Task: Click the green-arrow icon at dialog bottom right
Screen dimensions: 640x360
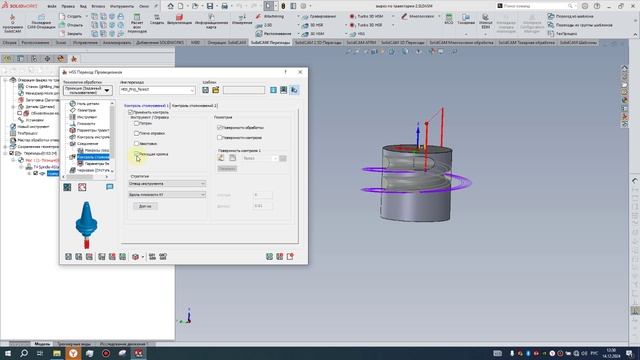Action: pyautogui.click(x=269, y=256)
